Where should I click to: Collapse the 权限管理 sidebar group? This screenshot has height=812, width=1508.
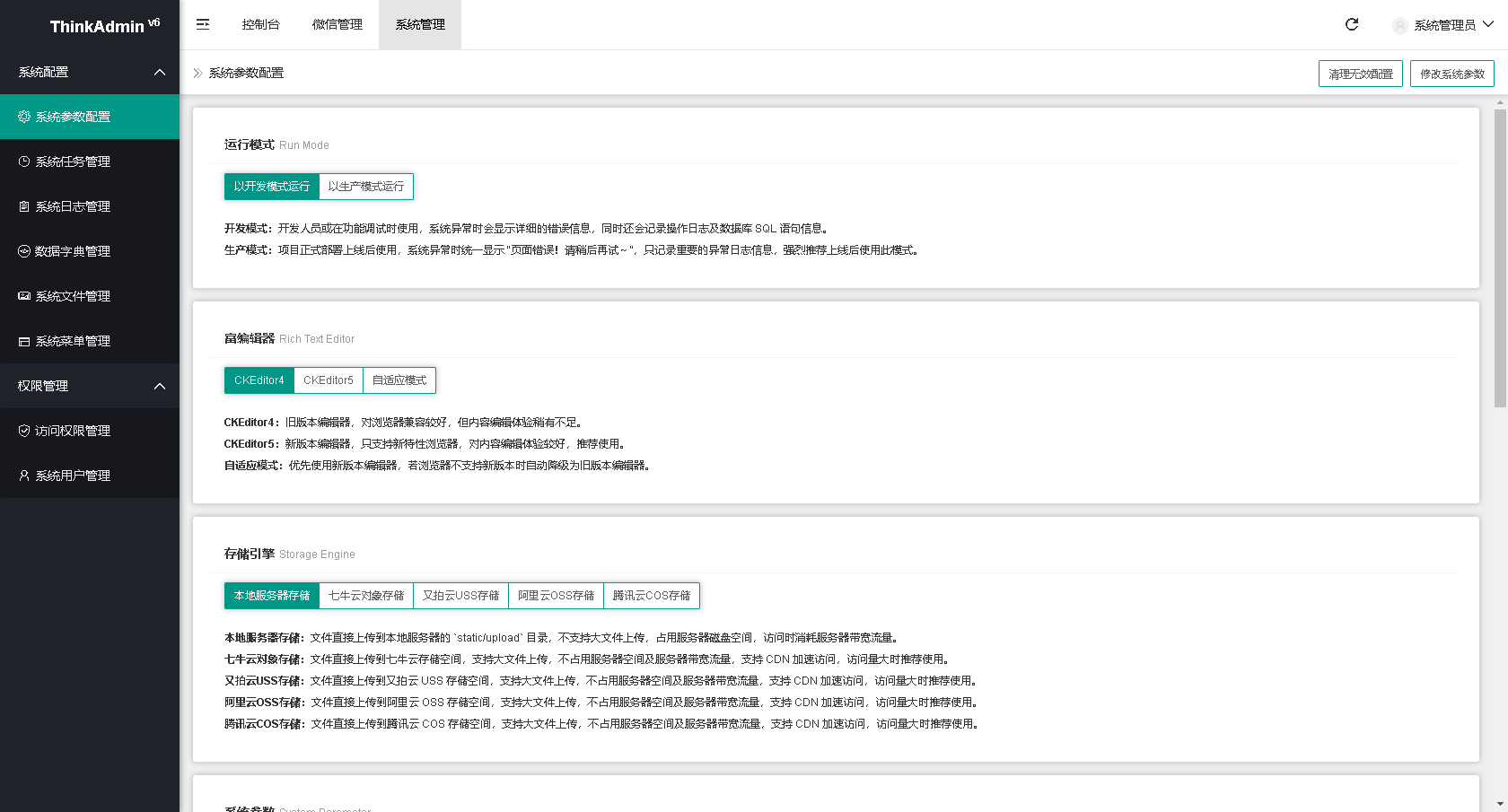(x=90, y=386)
